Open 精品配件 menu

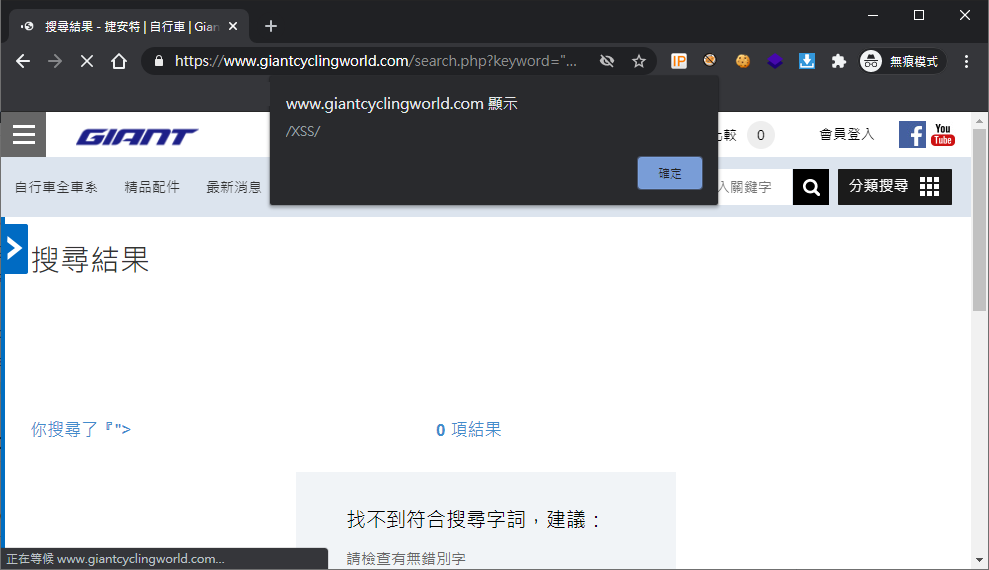point(152,187)
